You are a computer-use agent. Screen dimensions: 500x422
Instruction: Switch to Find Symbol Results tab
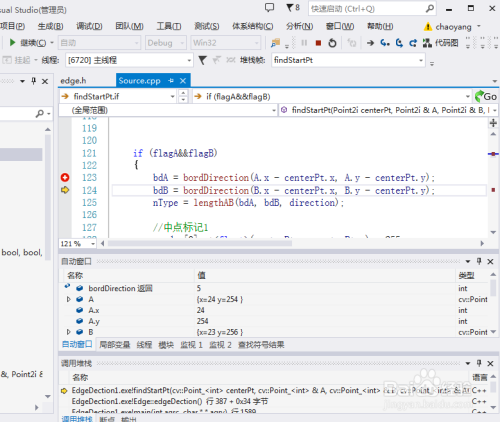tap(261, 345)
